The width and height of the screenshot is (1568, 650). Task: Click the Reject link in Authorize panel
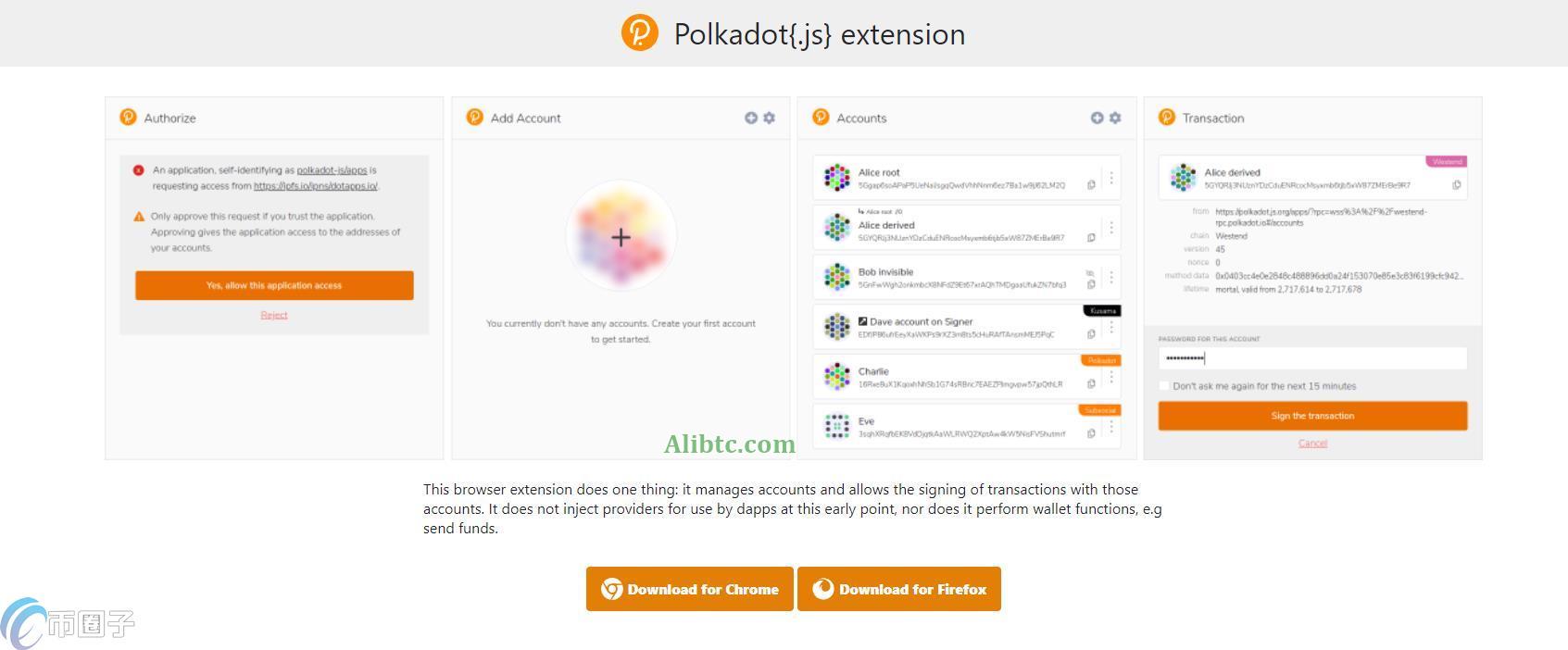(x=274, y=315)
